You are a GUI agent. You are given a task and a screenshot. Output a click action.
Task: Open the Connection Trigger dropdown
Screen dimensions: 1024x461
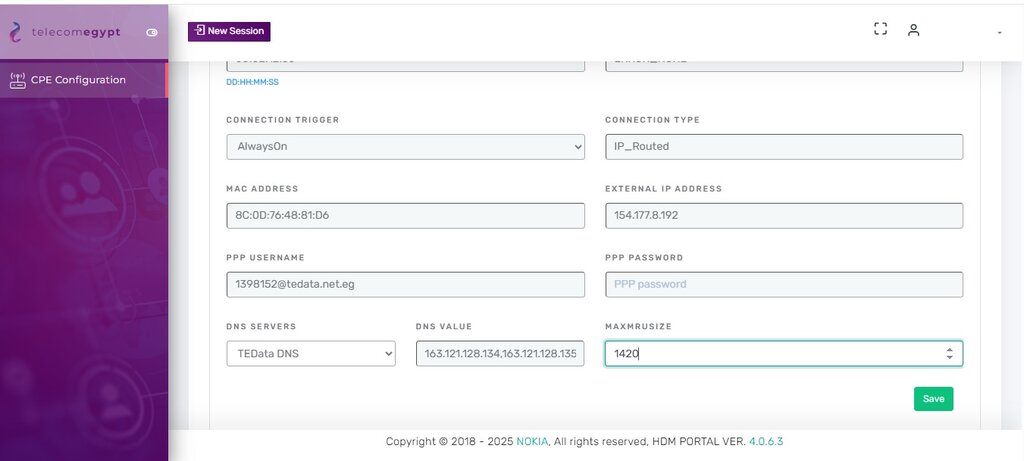tap(406, 147)
